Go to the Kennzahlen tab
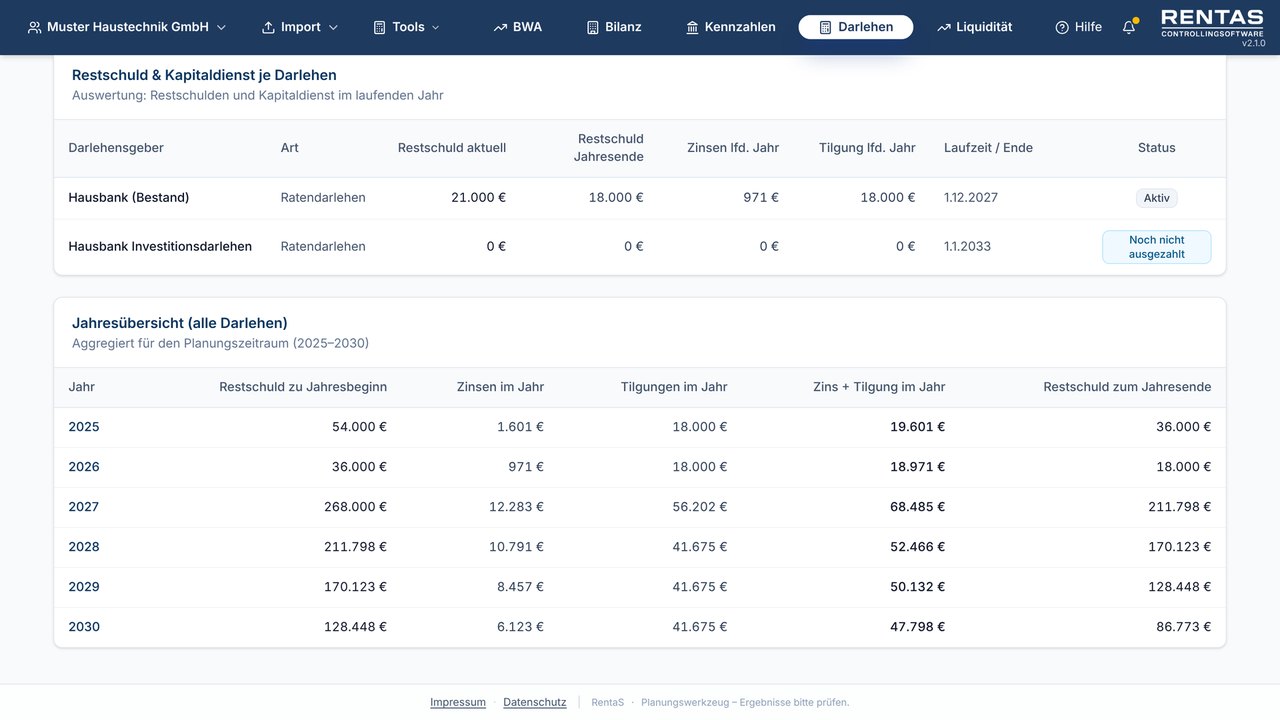This screenshot has width=1280, height=720. pos(730,27)
